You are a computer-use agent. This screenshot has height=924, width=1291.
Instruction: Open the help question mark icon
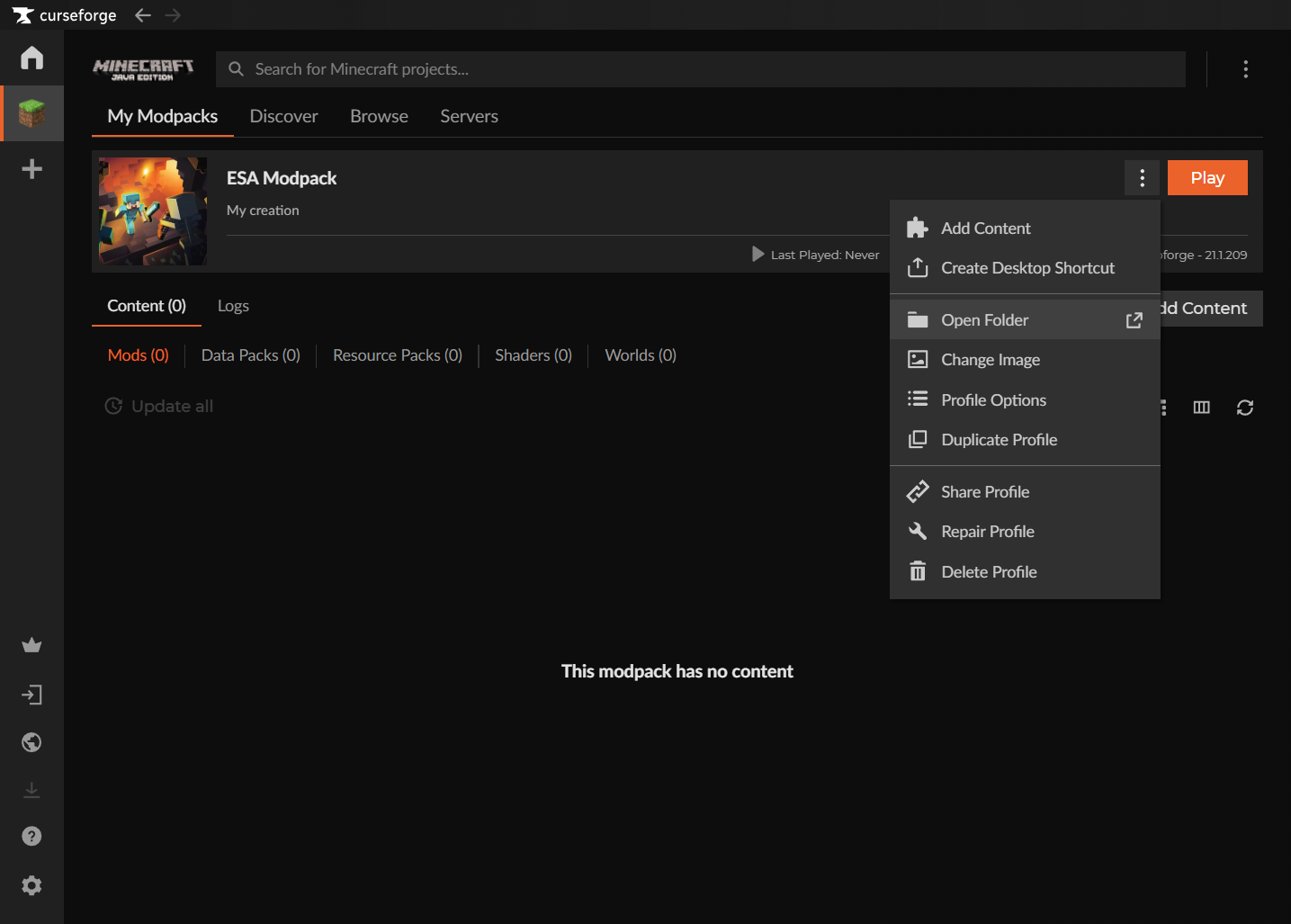coord(31,836)
